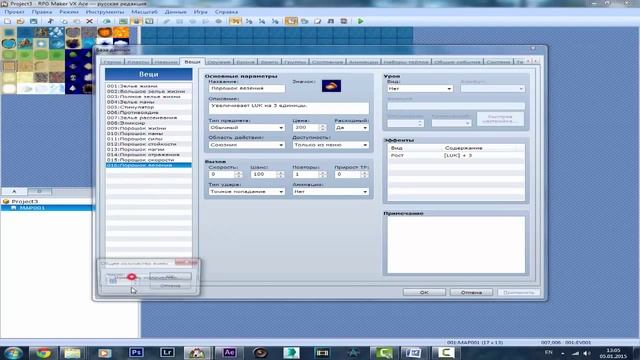The image size is (640, 360).
Task: Click the Цена price spinner arrows
Action: (x=322, y=128)
